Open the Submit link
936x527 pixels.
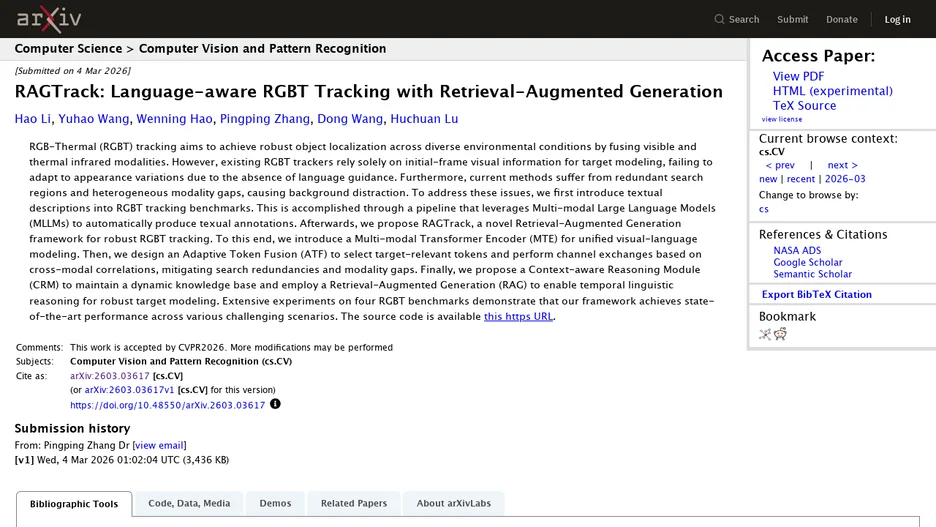[x=793, y=19]
